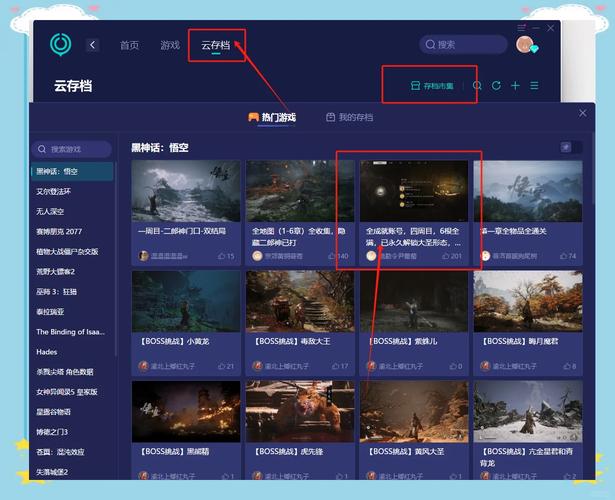Close the save market panel
Image resolution: width=615 pixels, height=500 pixels.
point(583,113)
